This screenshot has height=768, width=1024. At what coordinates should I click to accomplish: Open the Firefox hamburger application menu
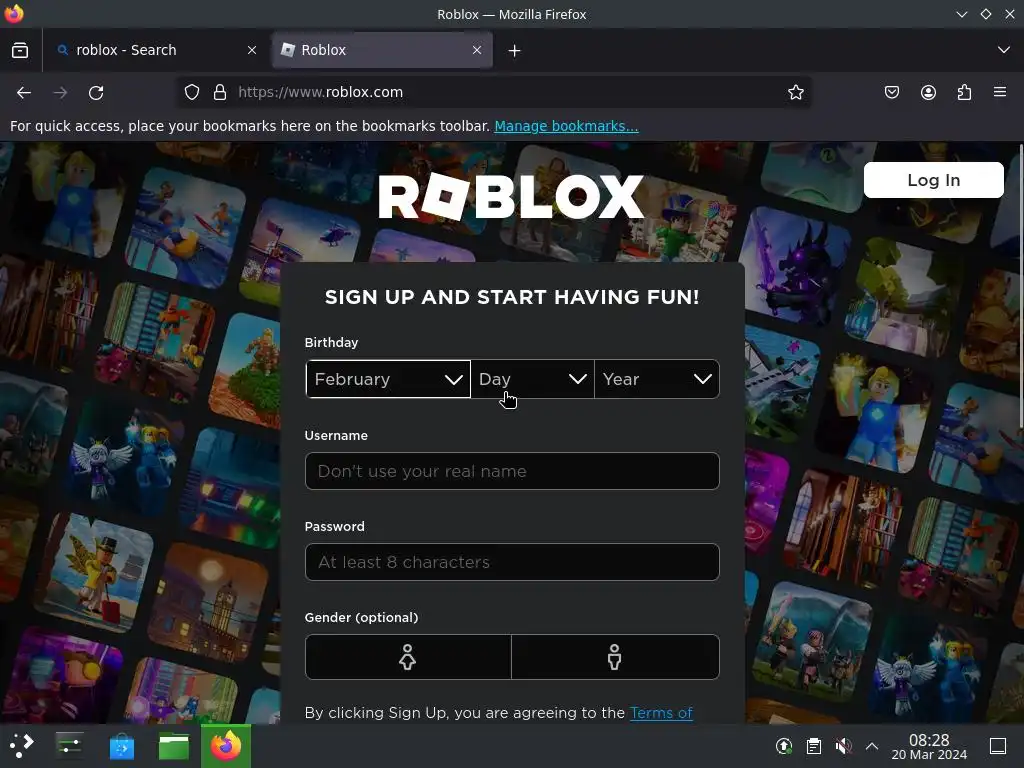[1000, 92]
